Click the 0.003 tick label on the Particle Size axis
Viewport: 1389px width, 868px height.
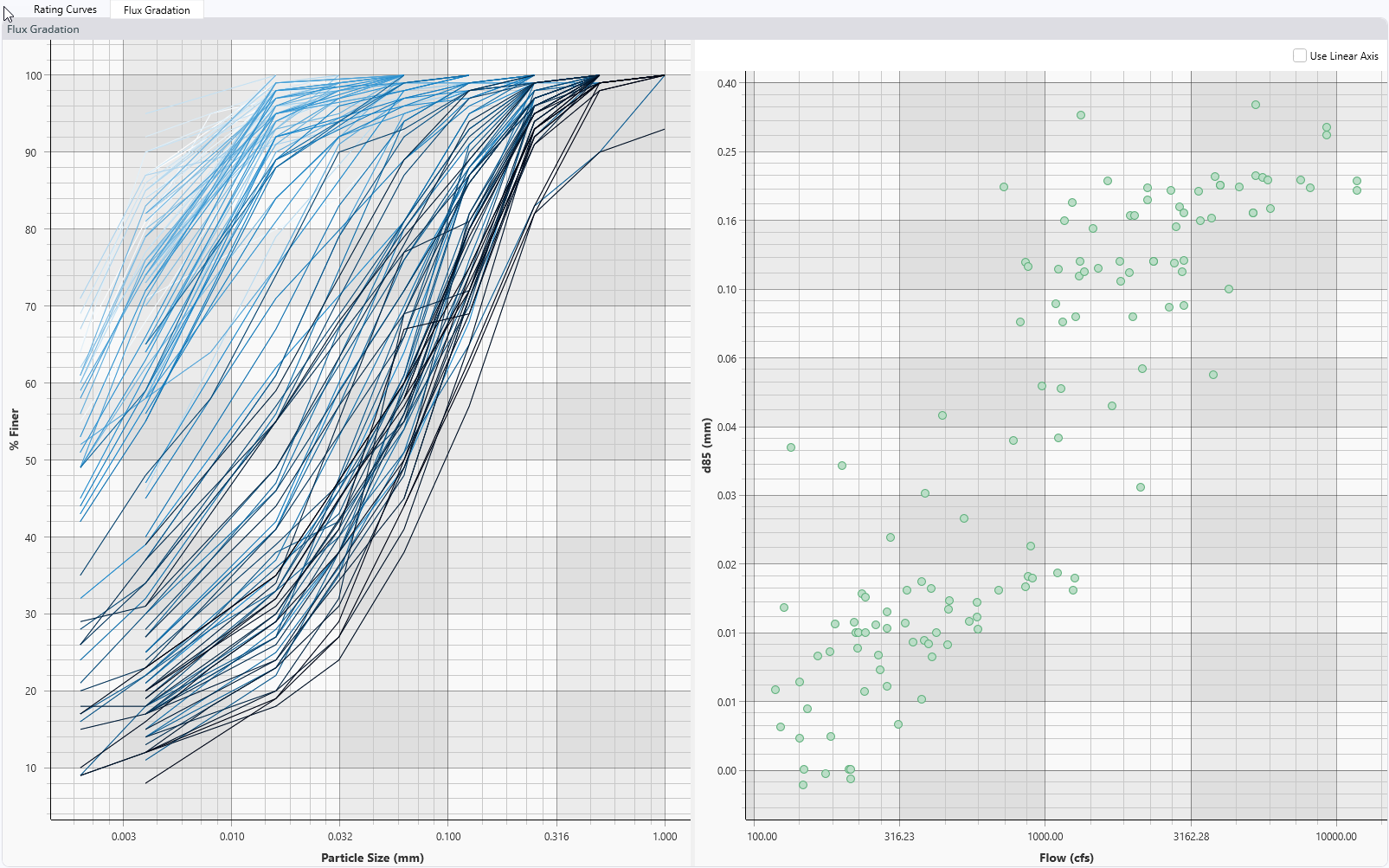point(124,837)
